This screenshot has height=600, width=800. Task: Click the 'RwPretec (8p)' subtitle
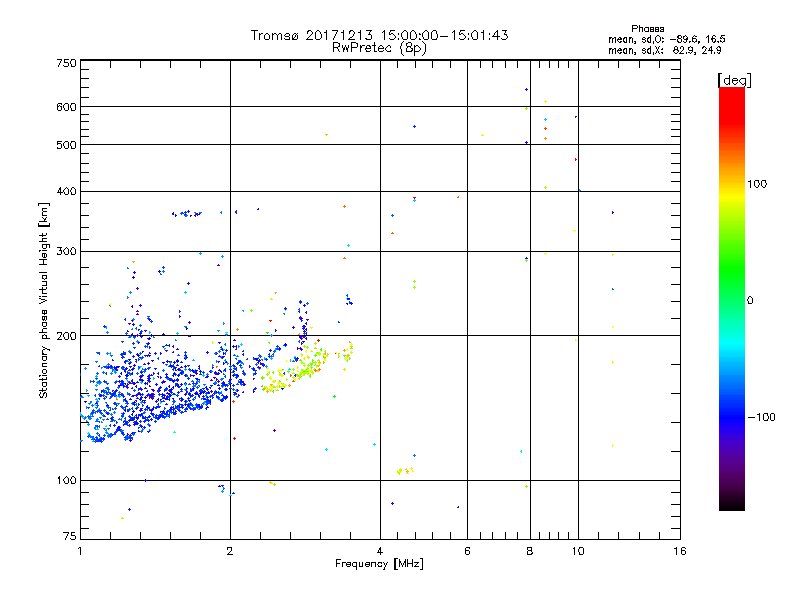click(379, 48)
